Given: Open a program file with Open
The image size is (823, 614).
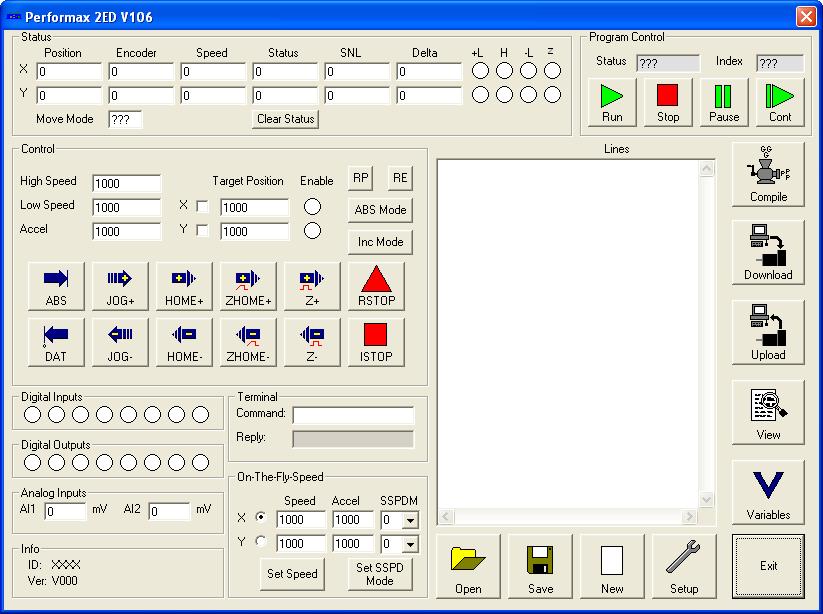Looking at the screenshot, I should [x=468, y=567].
